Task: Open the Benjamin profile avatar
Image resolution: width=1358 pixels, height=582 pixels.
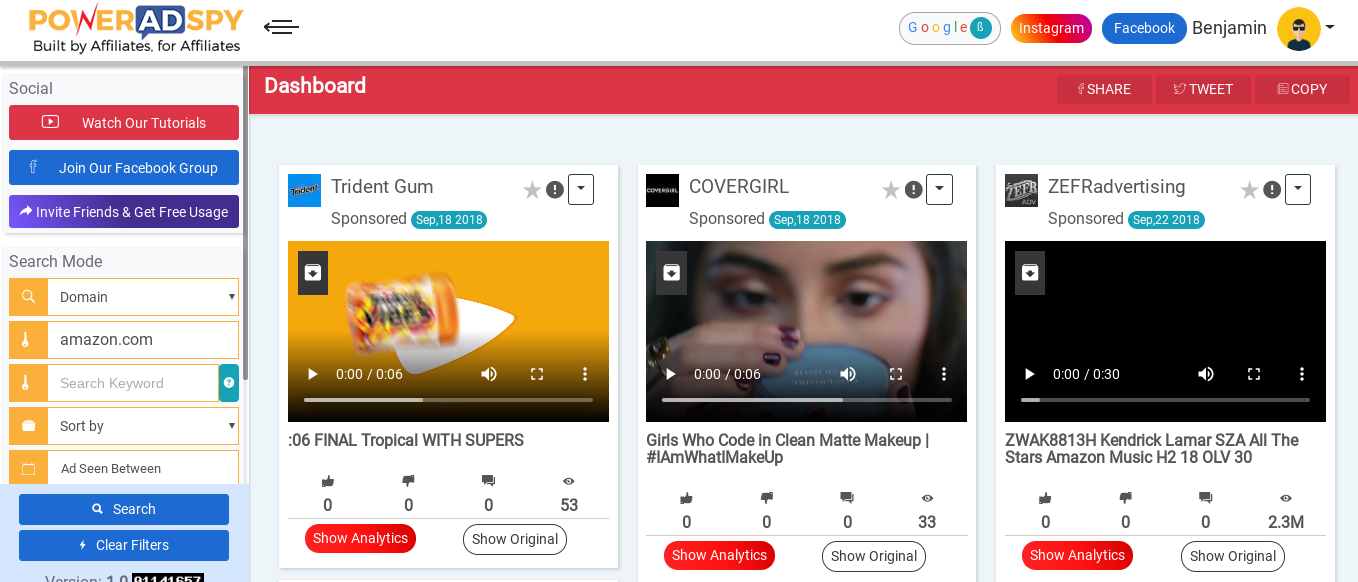Action: coord(1299,29)
